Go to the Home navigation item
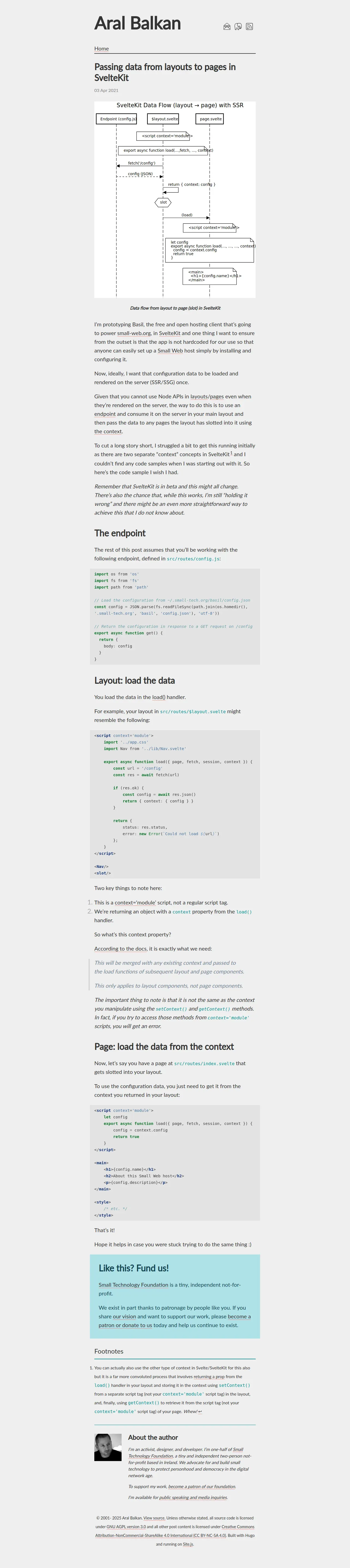Viewport: 350px width, 1568px height. coord(101,49)
